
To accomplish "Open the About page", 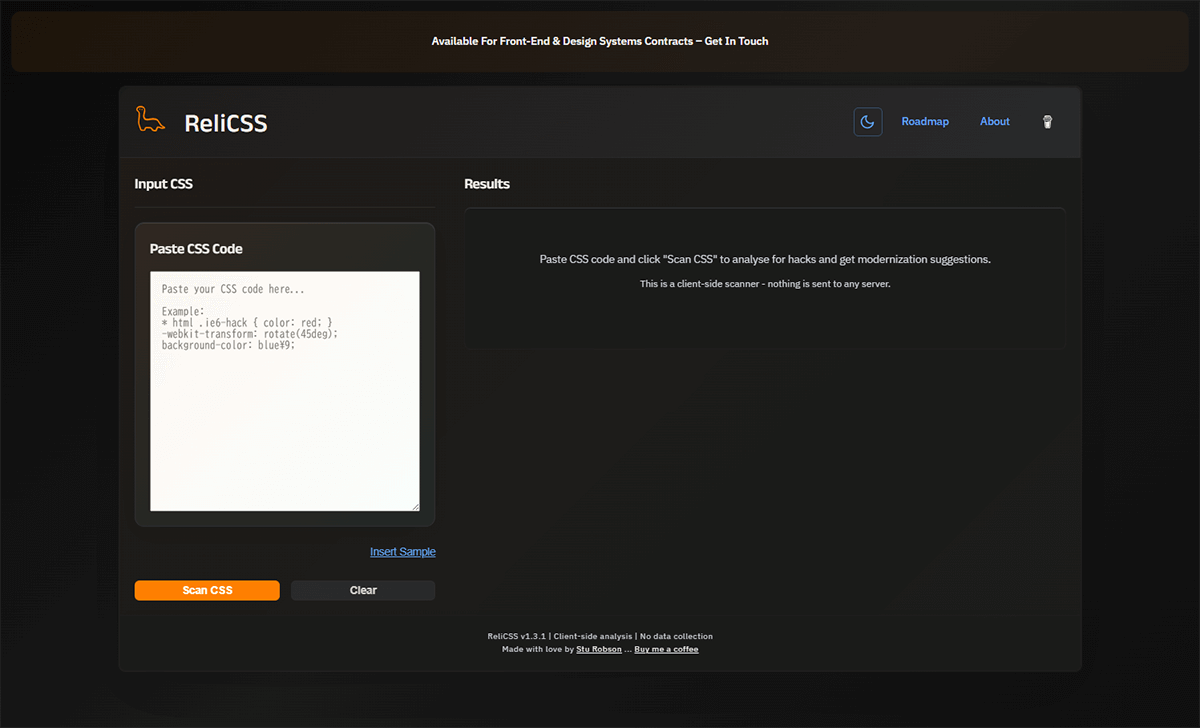I will 994,122.
